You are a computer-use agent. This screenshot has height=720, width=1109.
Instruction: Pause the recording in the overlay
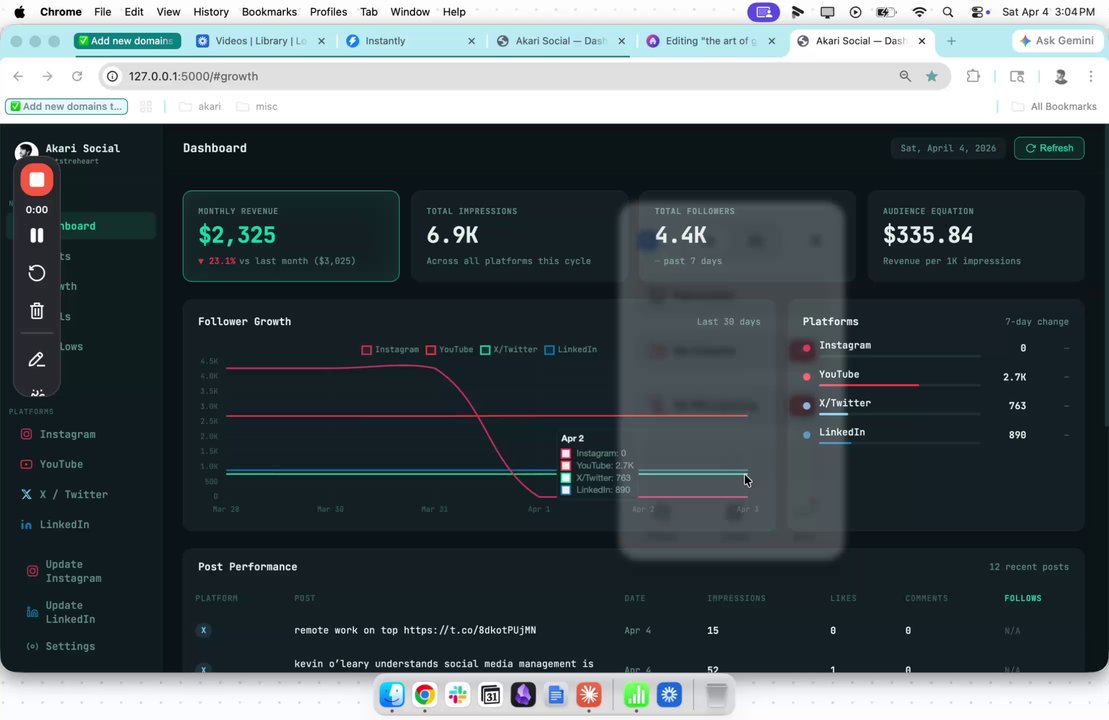[37, 235]
